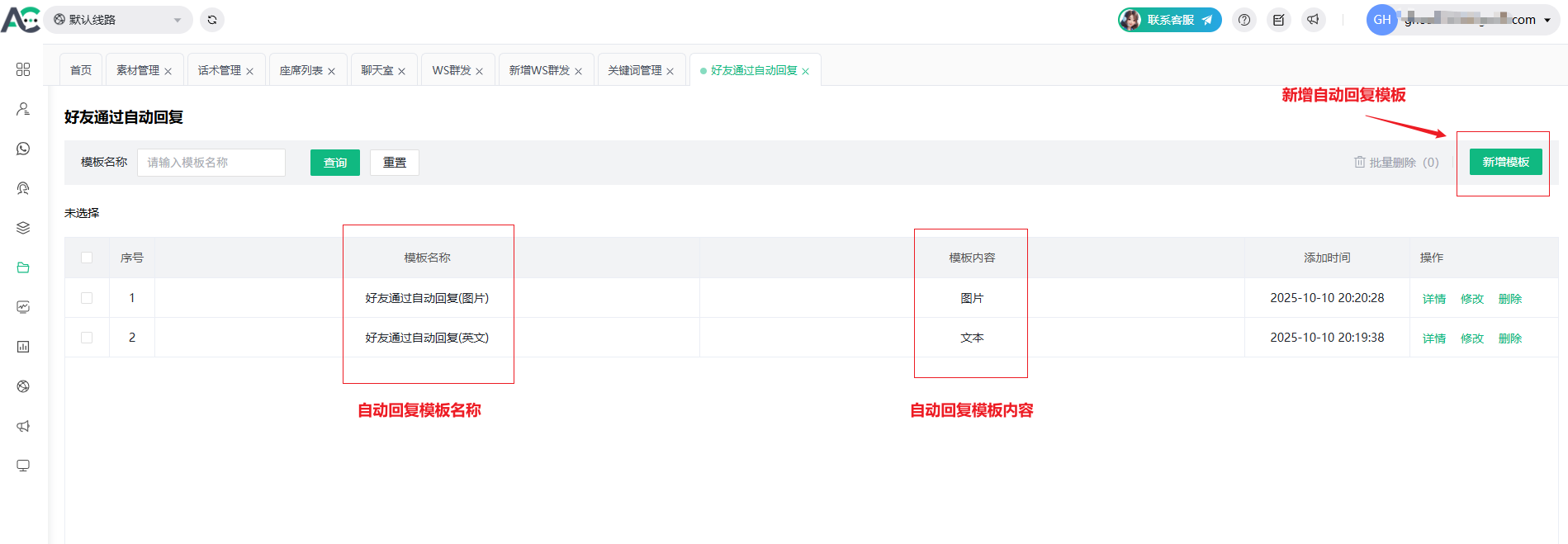This screenshot has height=544, width=1568.
Task: Click the refresh icon beside 默认线路
Action: pos(212,20)
